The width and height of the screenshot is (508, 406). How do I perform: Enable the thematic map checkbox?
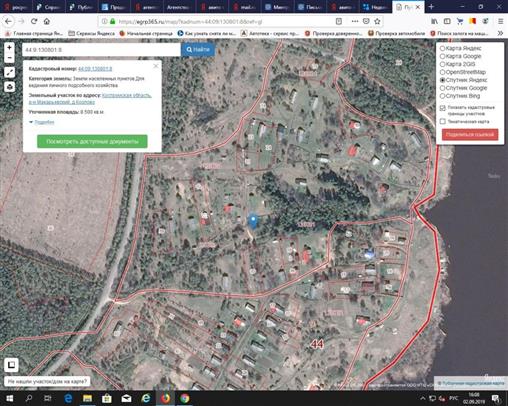pos(443,121)
